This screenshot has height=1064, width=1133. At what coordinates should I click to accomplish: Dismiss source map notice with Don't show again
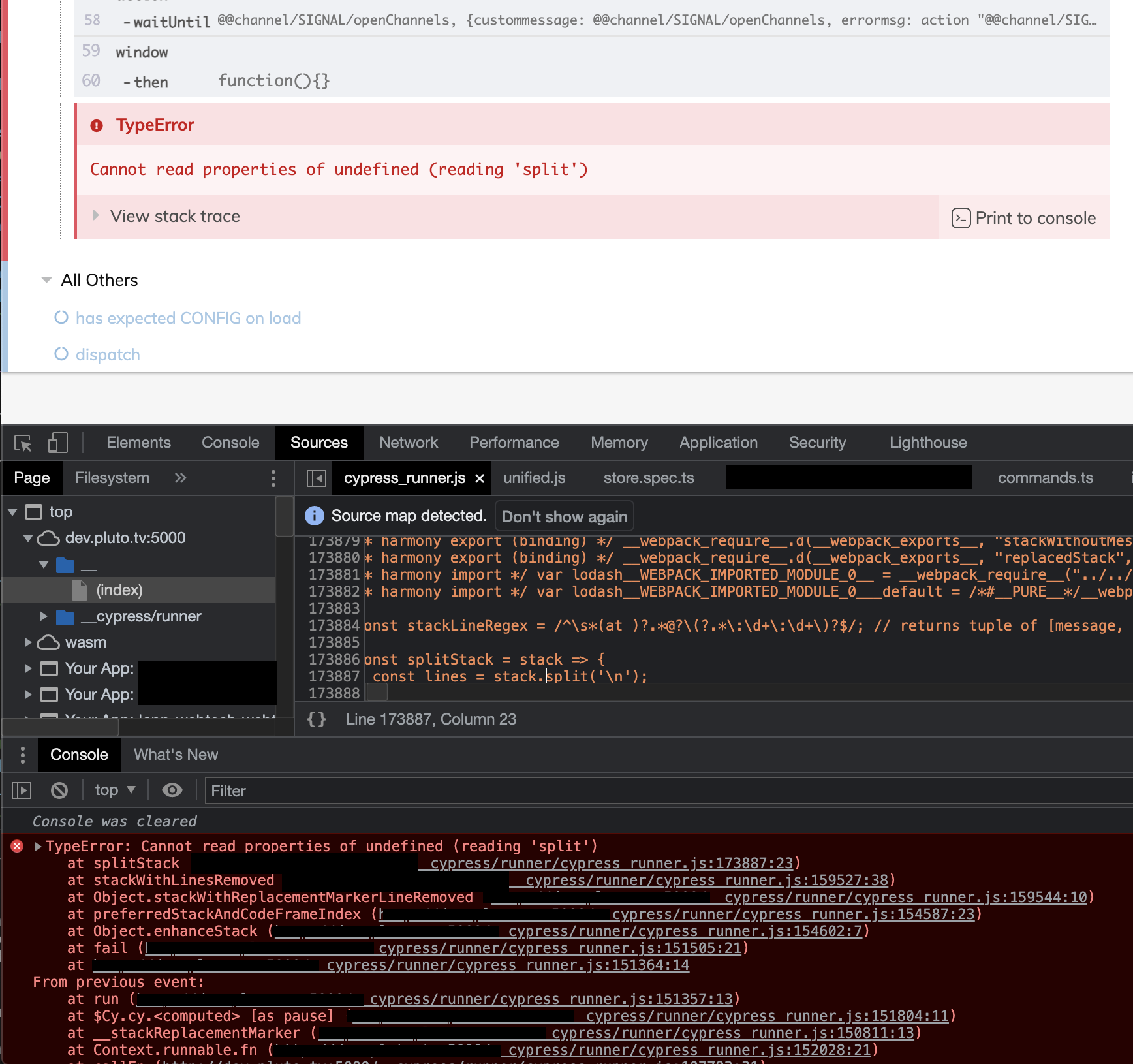(564, 516)
